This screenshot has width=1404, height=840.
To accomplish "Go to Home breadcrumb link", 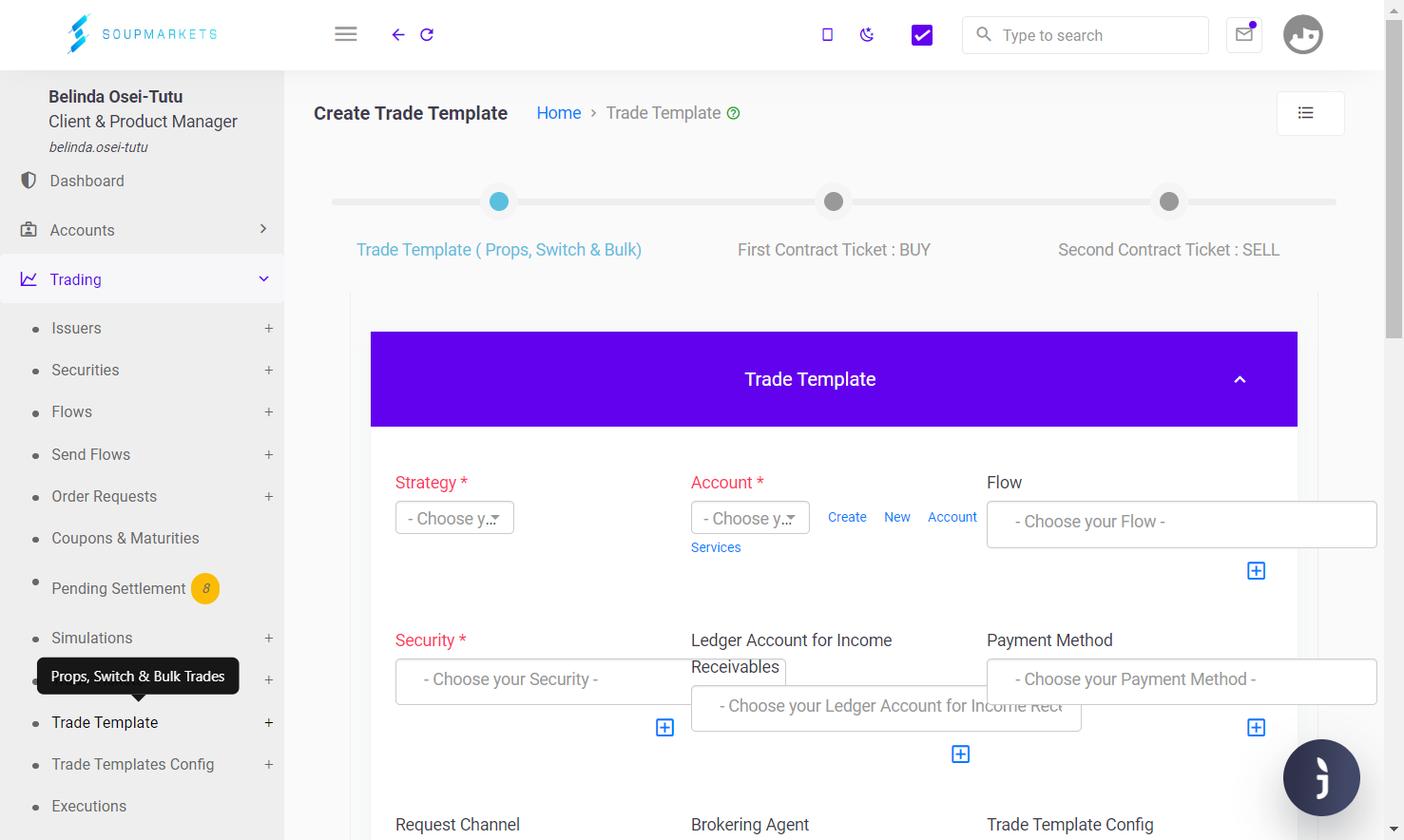I will click(x=559, y=113).
